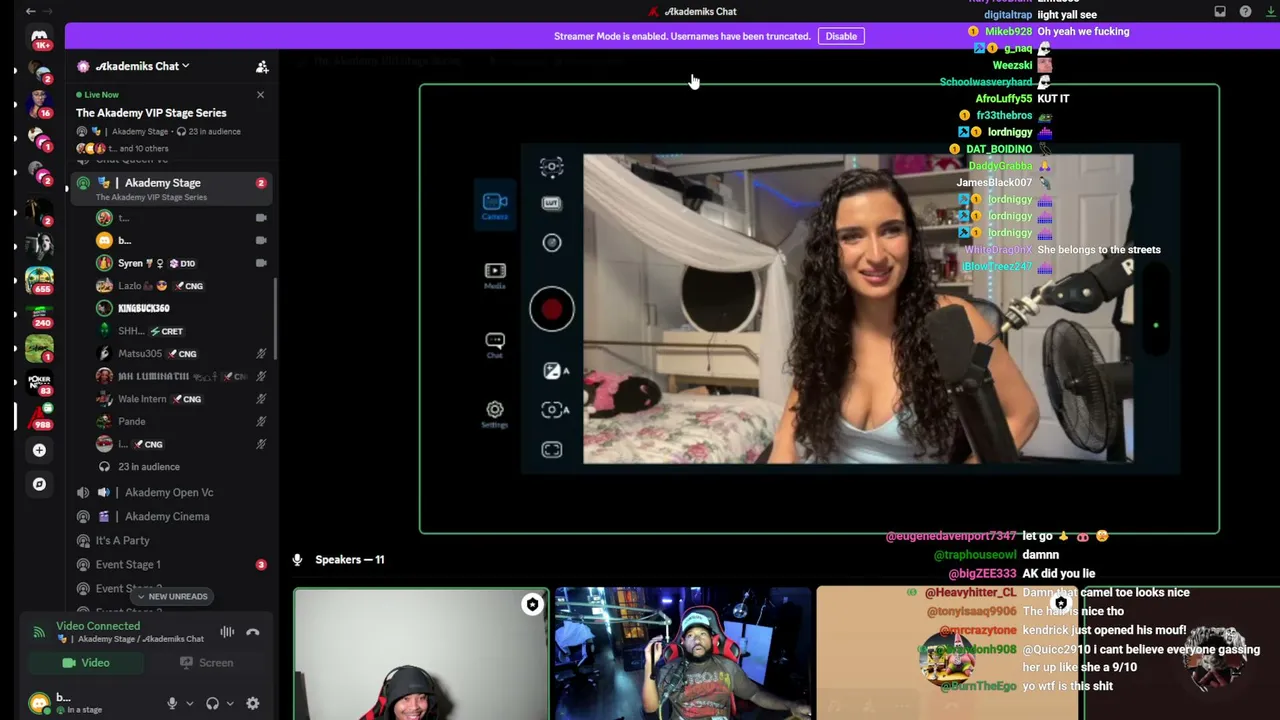
Task: Open the server with 655 badge
Action: 39,280
